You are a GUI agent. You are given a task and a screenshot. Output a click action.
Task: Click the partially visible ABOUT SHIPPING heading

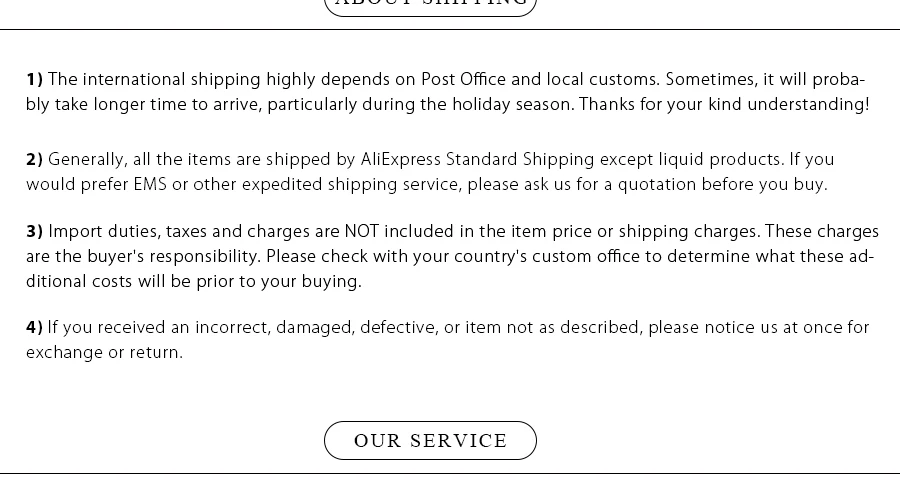click(x=430, y=6)
